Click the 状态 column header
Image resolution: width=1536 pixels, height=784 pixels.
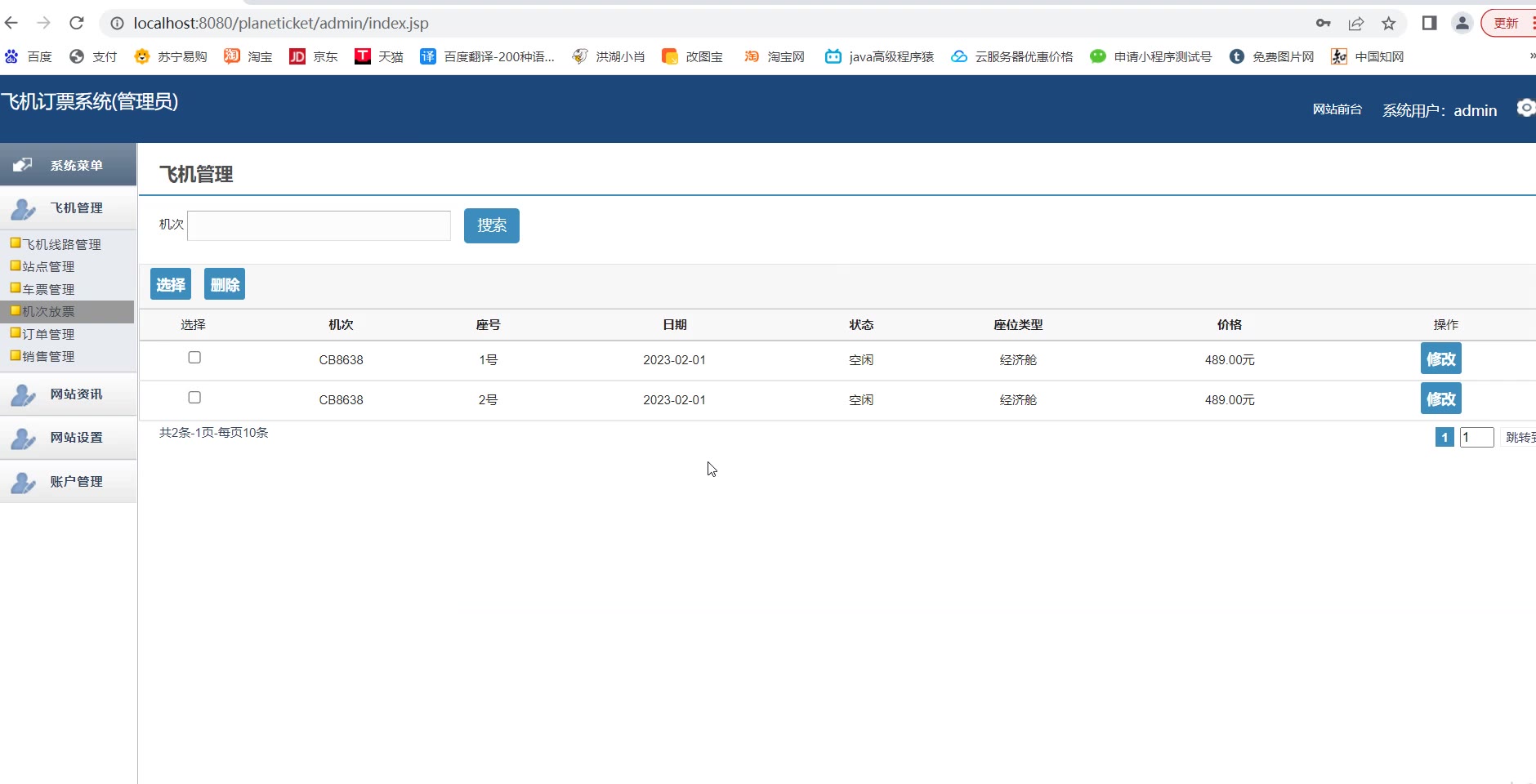861,324
